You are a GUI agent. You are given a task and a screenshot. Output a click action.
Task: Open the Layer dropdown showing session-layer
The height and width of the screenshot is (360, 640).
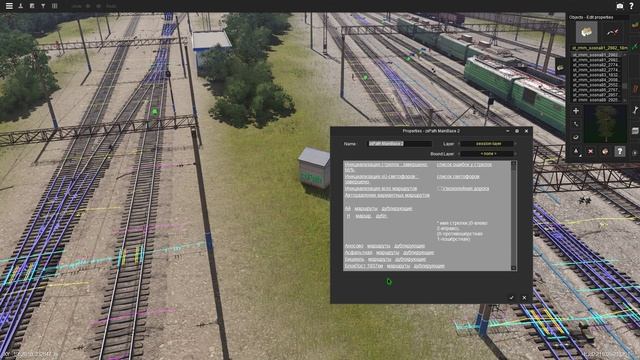(488, 144)
